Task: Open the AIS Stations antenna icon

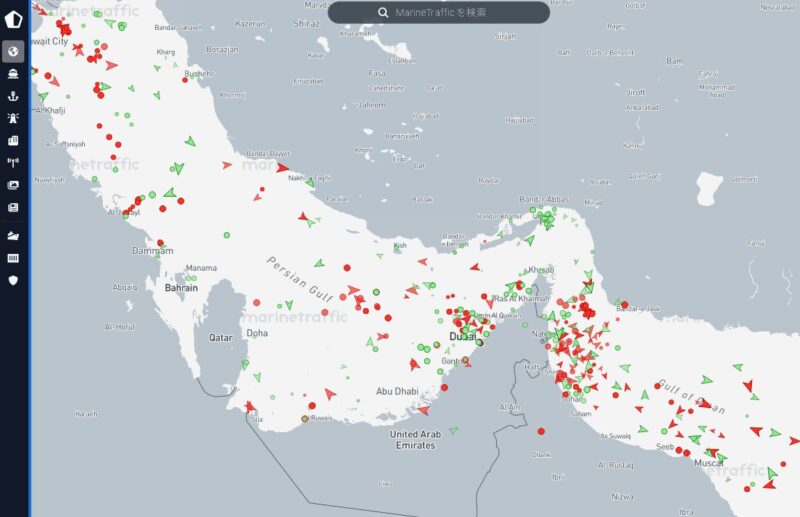Action: pos(14,163)
